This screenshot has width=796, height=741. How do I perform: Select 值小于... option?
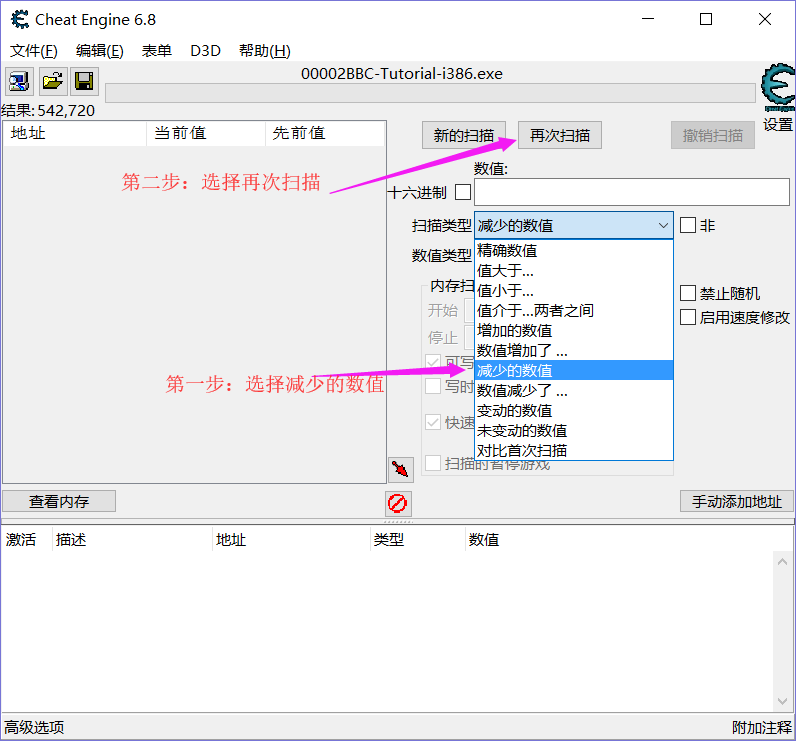click(x=574, y=291)
